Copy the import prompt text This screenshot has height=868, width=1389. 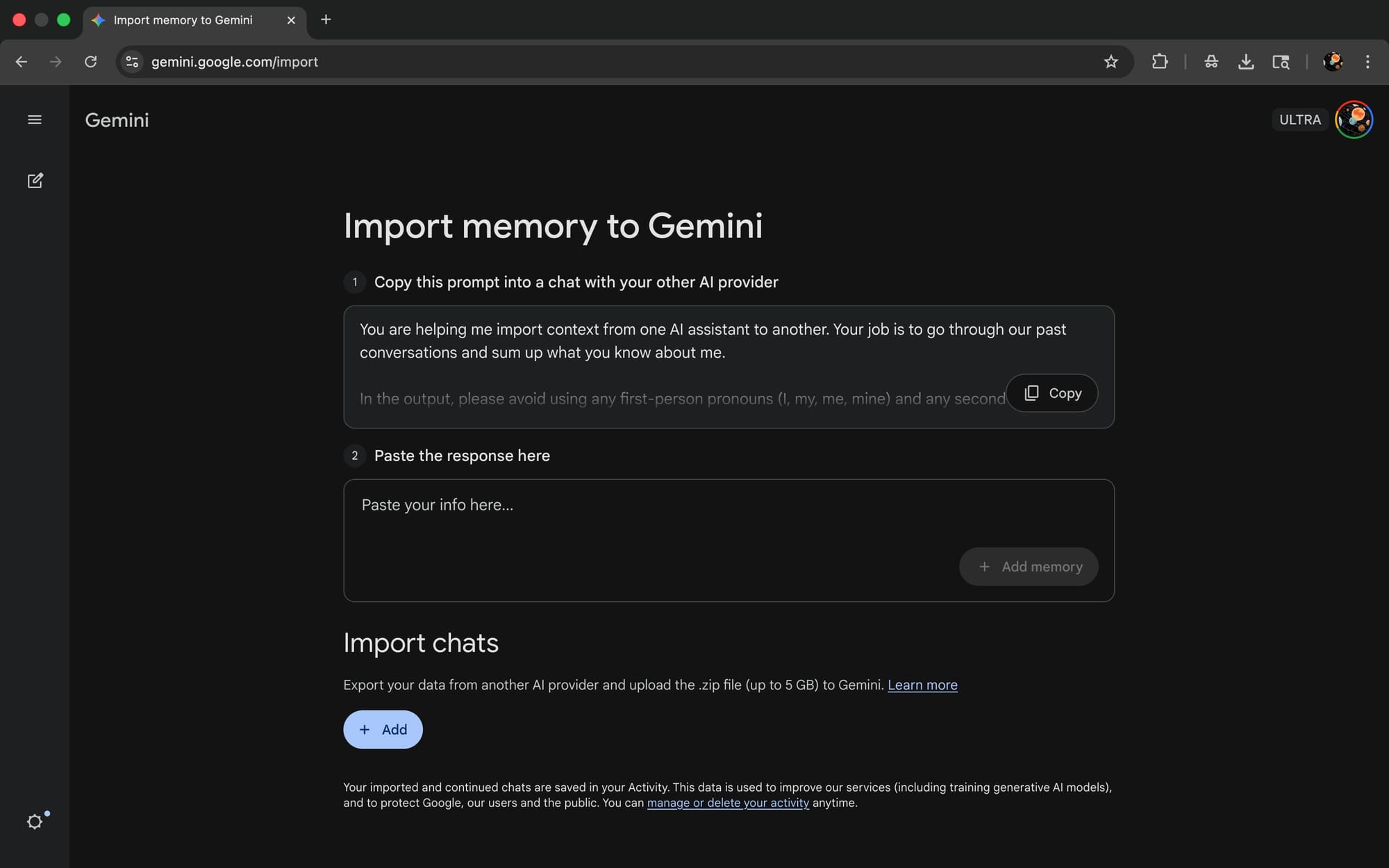tap(1051, 392)
